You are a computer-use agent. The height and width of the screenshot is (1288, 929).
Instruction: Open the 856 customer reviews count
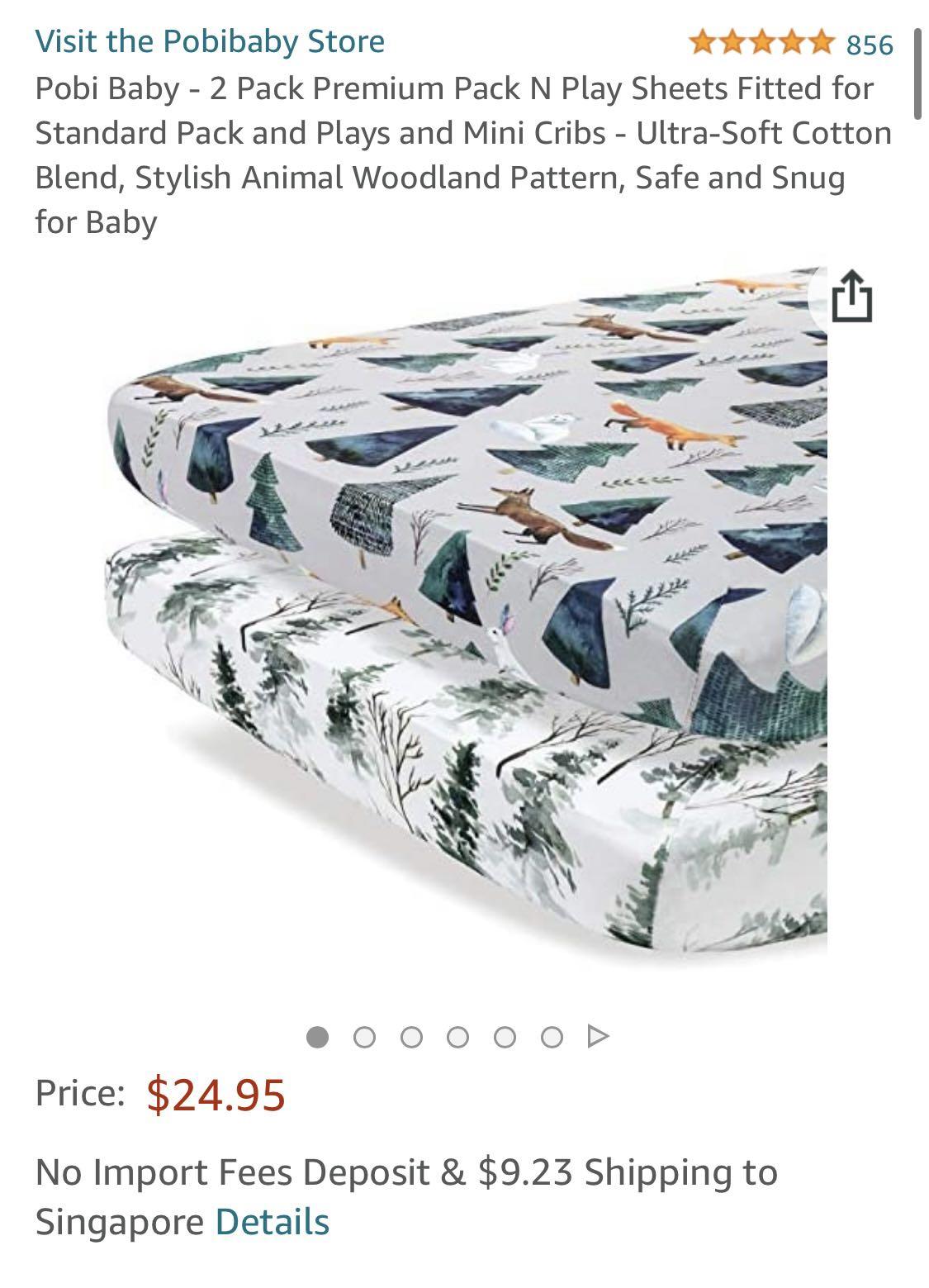[870, 44]
